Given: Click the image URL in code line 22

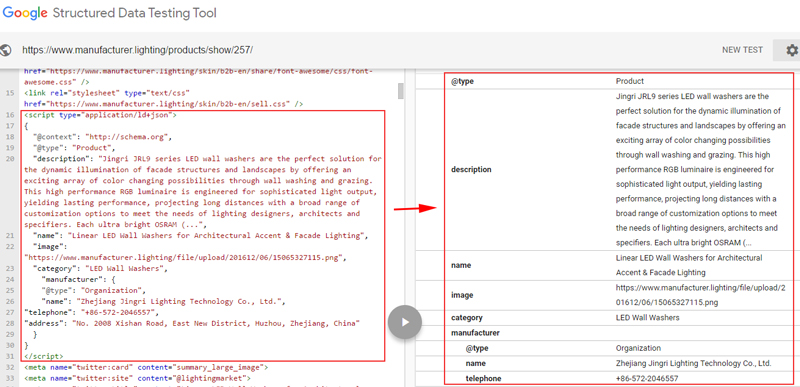Looking at the screenshot, I should tap(185, 257).
